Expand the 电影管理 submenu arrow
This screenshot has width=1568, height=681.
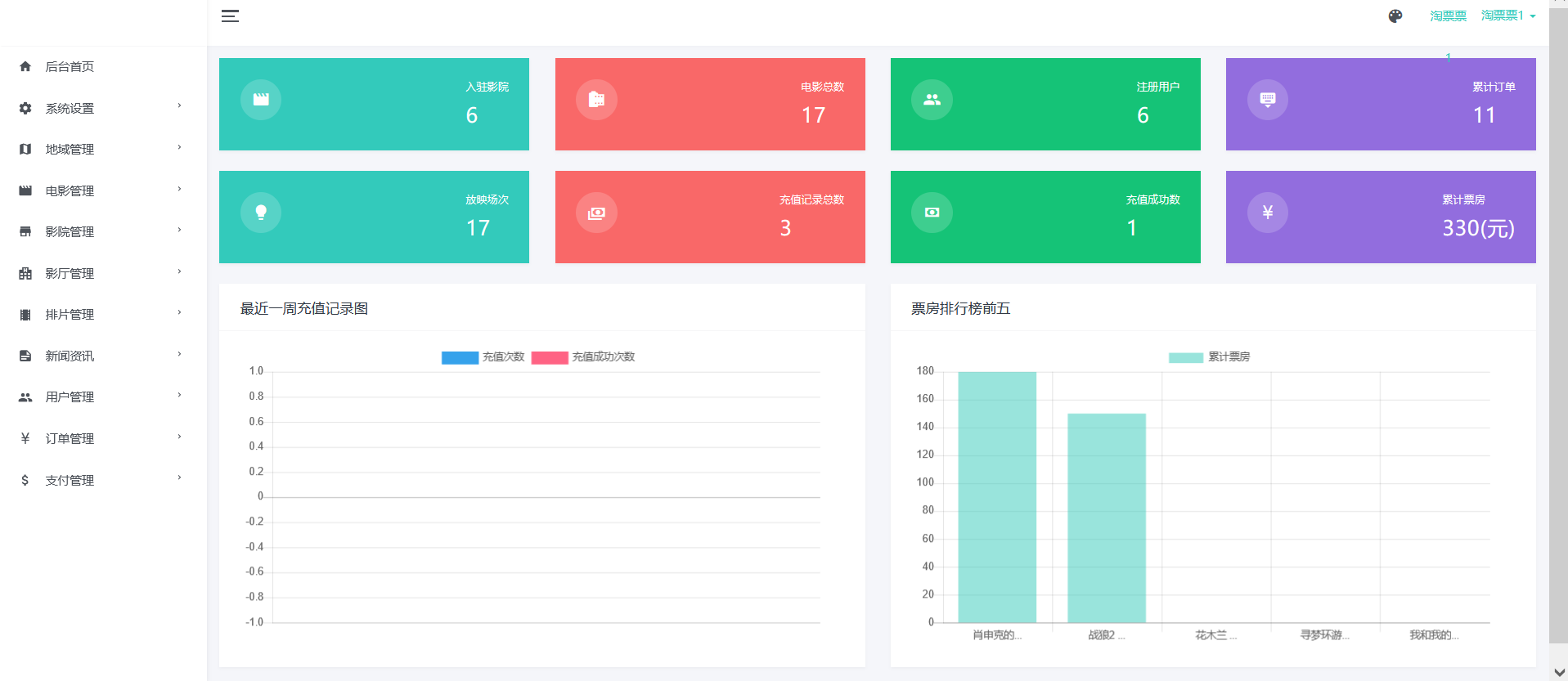179,190
